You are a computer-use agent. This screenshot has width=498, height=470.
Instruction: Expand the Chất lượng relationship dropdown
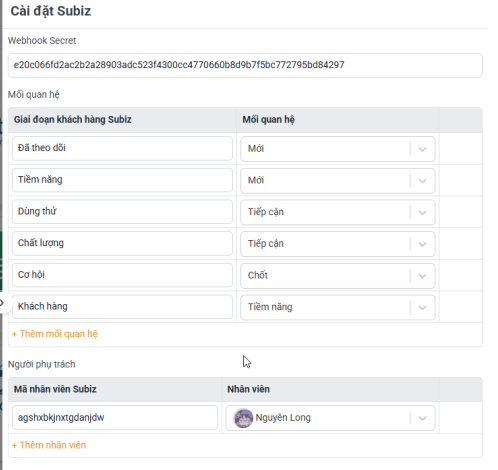[338, 244]
